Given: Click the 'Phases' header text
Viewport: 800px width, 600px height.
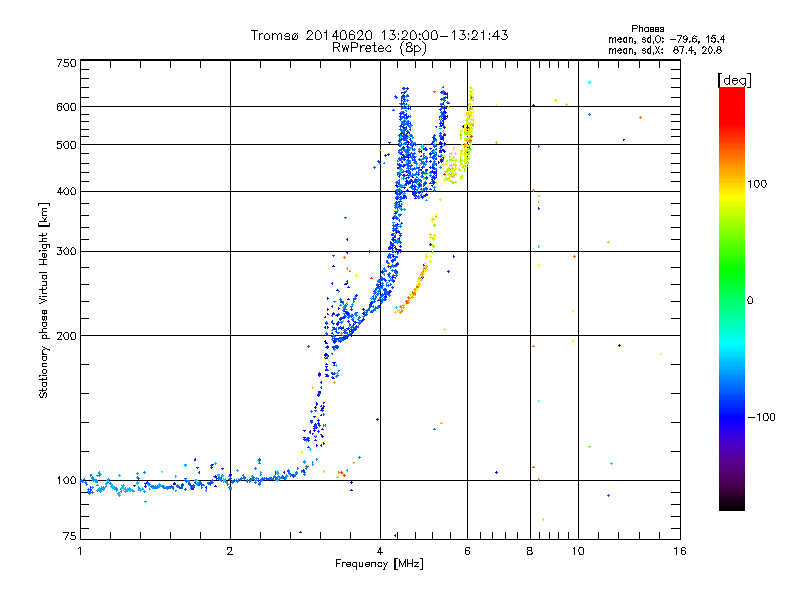Looking at the screenshot, I should click(647, 29).
